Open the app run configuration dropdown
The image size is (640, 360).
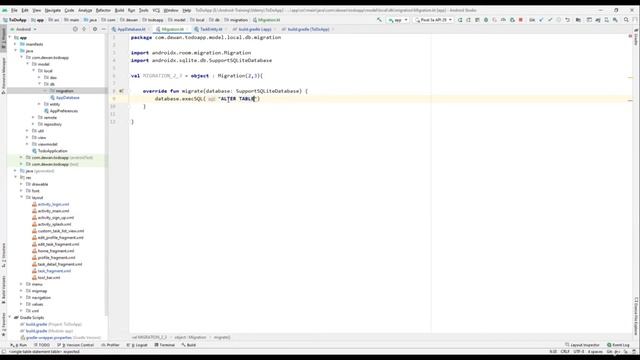(398, 20)
